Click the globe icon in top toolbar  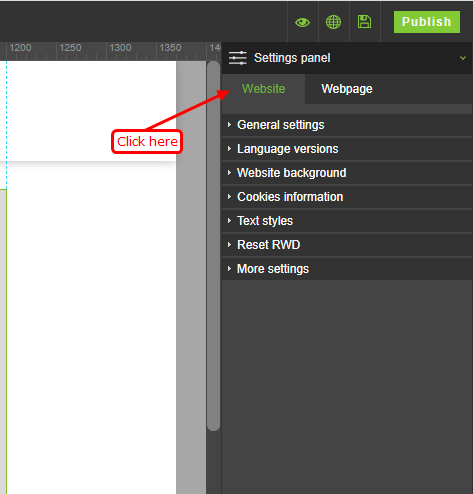(x=333, y=22)
